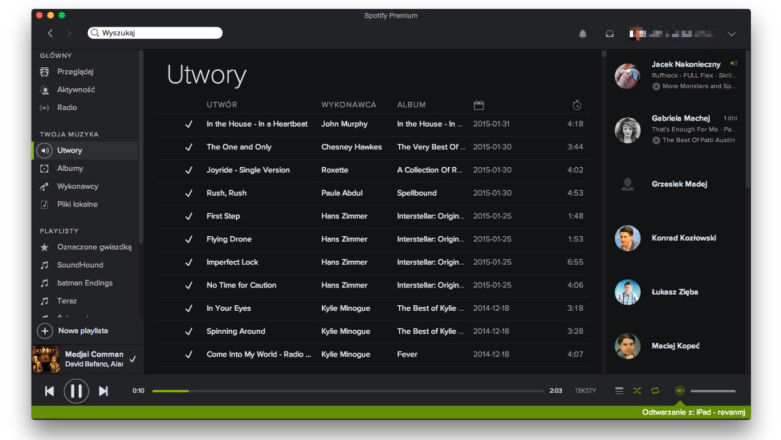
Task: Click the Pliki lokalne file icon
Action: coord(44,204)
